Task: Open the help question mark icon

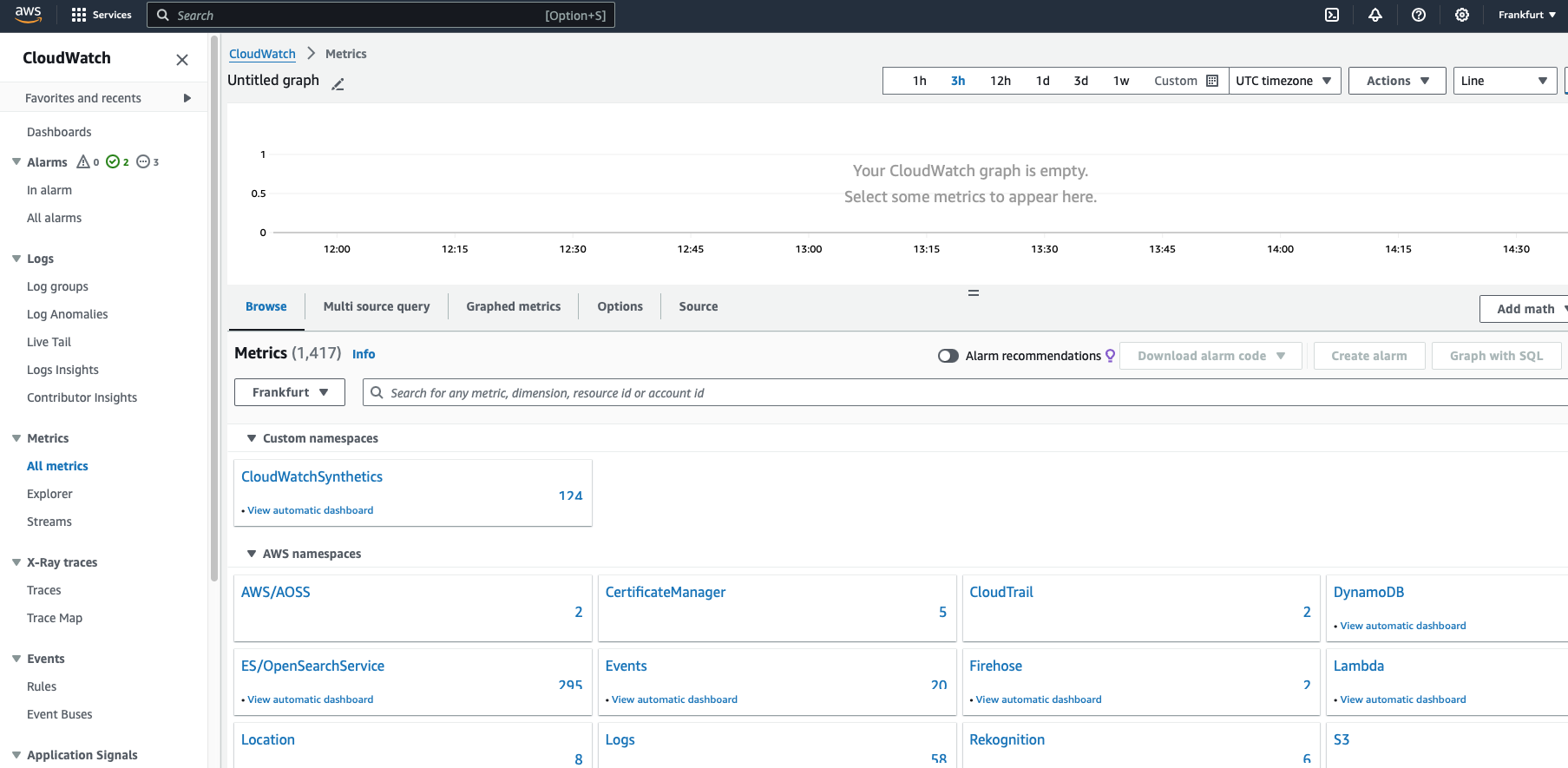Action: 1419,15
